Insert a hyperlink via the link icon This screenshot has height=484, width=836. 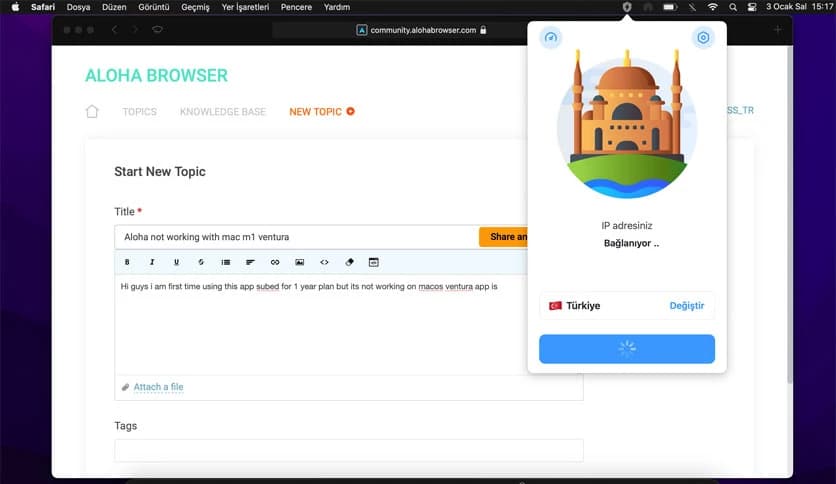pyautogui.click(x=275, y=262)
